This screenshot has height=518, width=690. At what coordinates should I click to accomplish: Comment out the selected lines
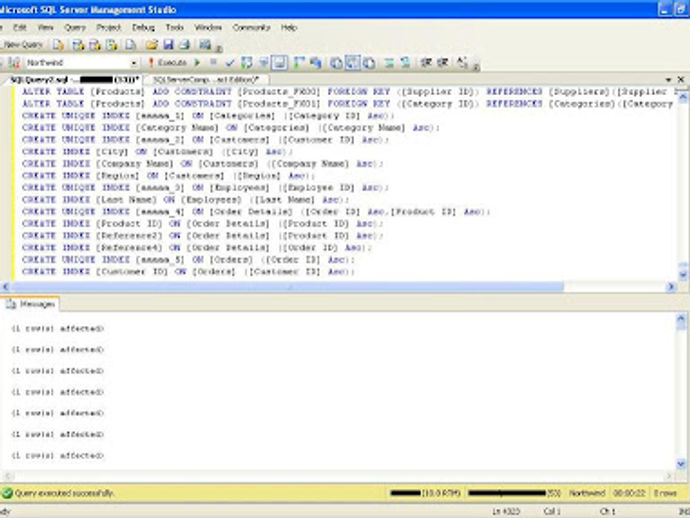[389, 63]
